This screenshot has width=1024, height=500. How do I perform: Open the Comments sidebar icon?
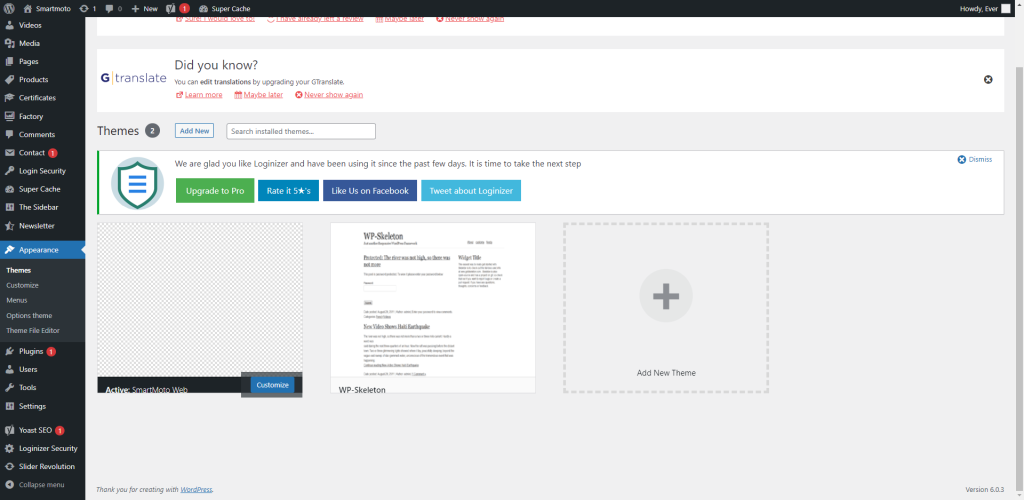click(x=9, y=134)
